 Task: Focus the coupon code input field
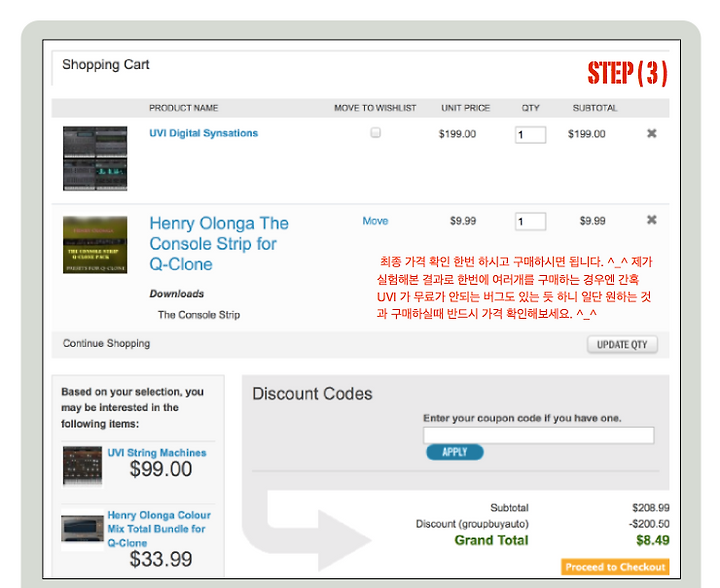[x=539, y=435]
